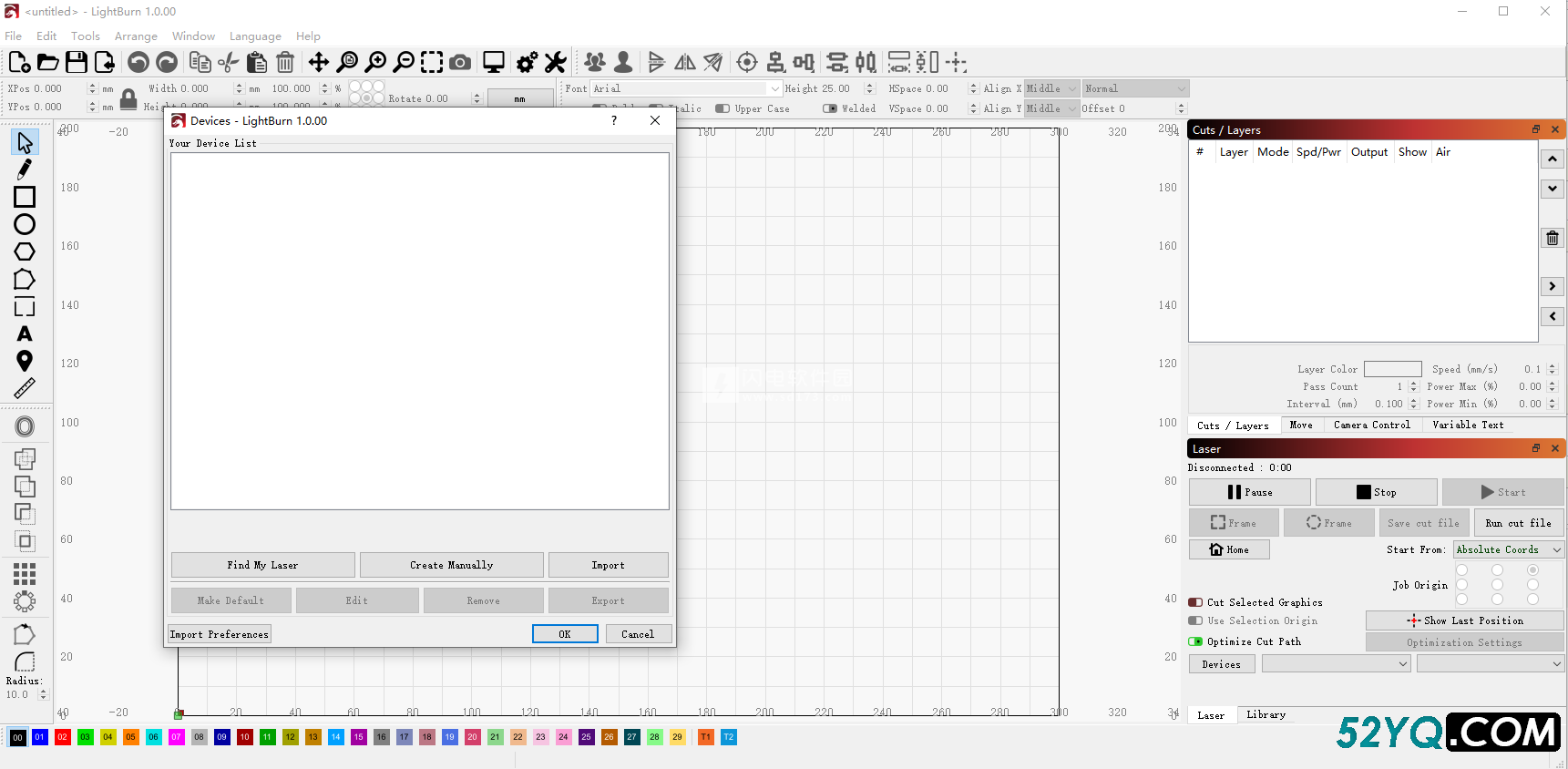Open the Language menu
1568x769 pixels.
click(x=255, y=36)
